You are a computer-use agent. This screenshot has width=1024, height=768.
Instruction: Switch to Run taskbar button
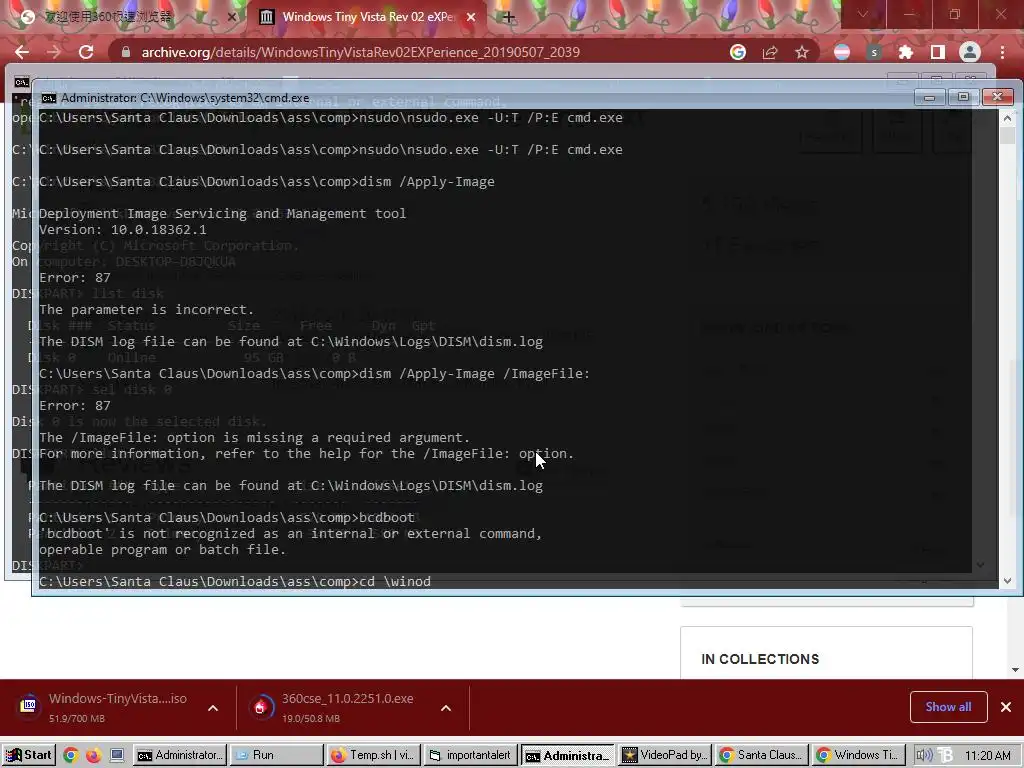coord(278,755)
